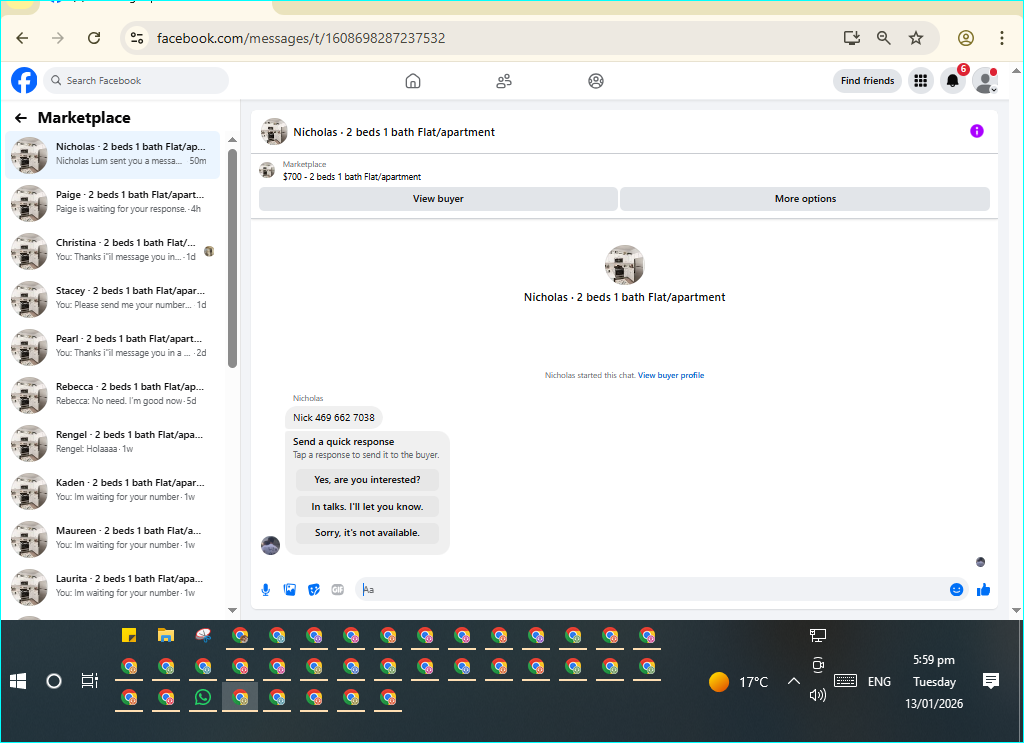Open the Laurita conversation

pyautogui.click(x=112, y=586)
